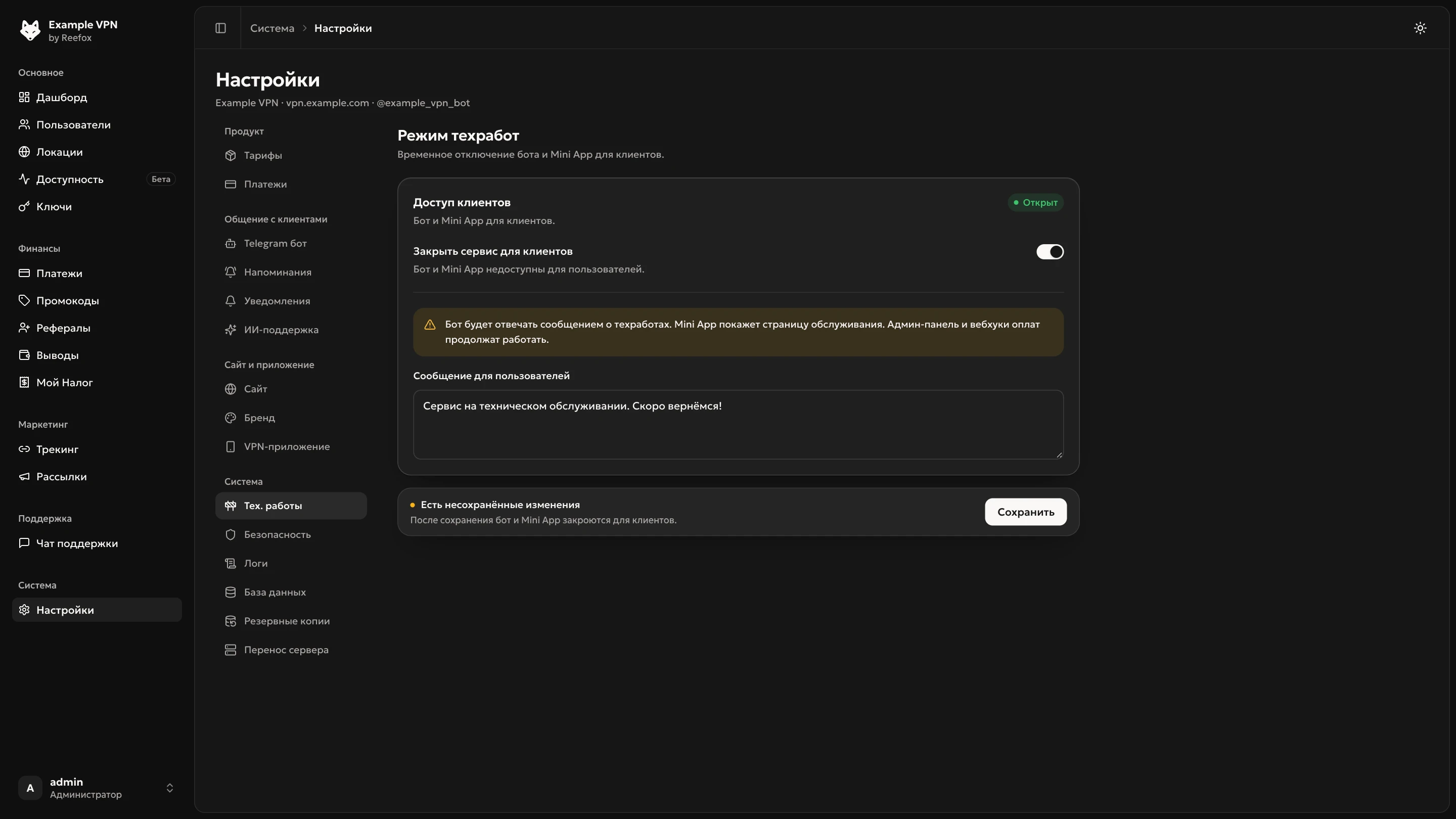Click the Ключи key icon

(x=24, y=206)
